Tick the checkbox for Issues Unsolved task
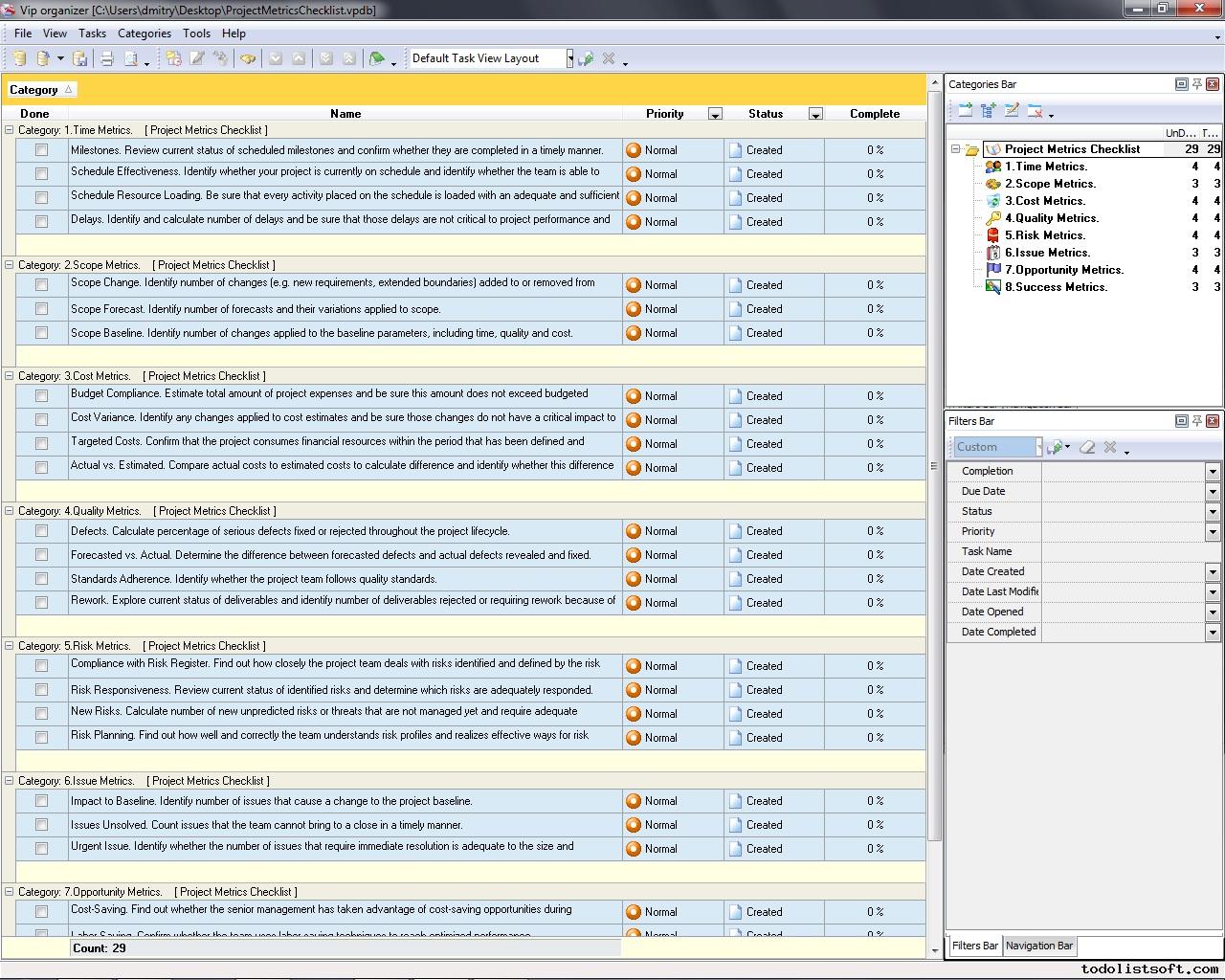The image size is (1225, 980). 41,825
